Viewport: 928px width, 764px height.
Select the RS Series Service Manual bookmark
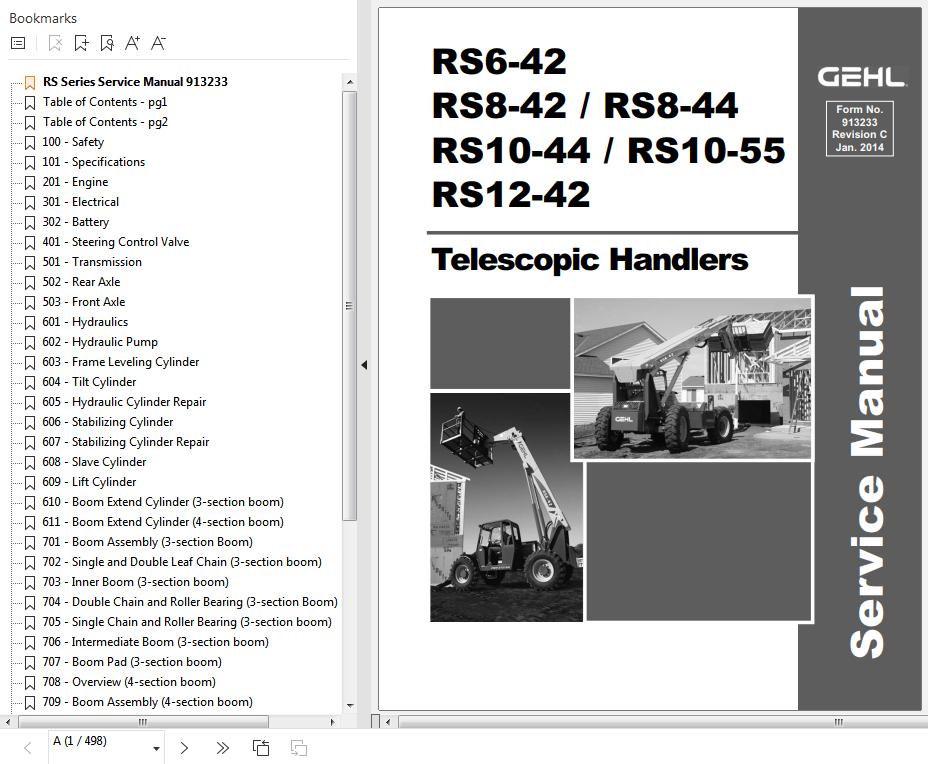pyautogui.click(x=135, y=82)
